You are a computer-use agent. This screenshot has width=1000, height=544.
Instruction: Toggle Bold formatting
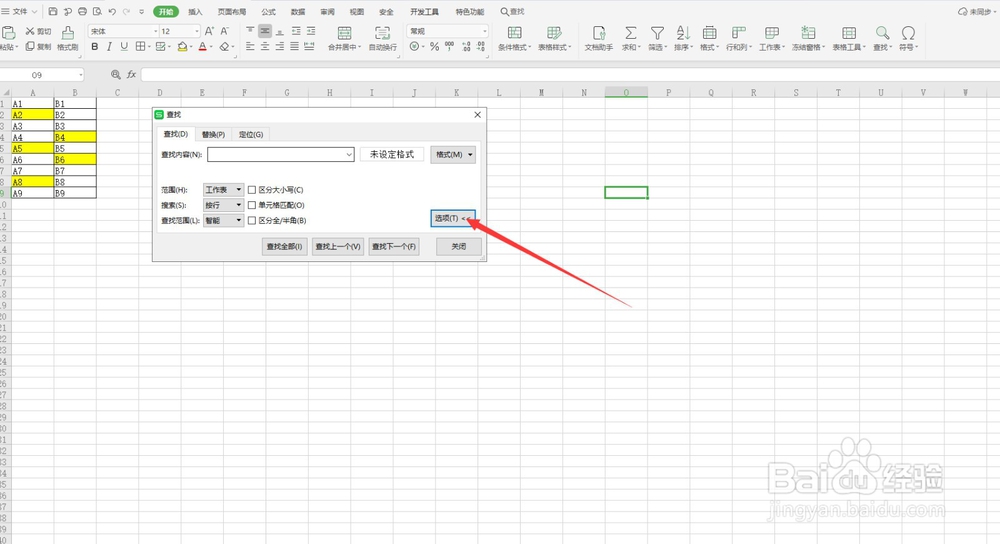(94, 46)
